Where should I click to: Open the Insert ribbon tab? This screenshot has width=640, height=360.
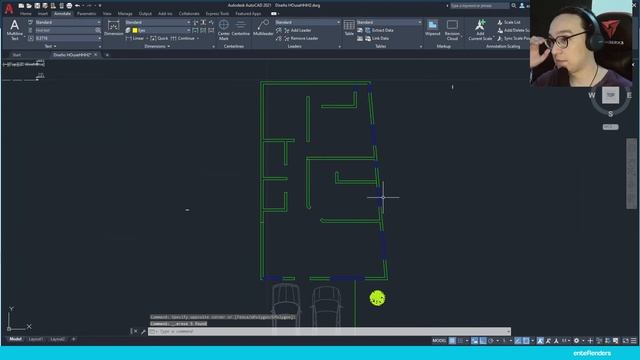coord(42,13)
